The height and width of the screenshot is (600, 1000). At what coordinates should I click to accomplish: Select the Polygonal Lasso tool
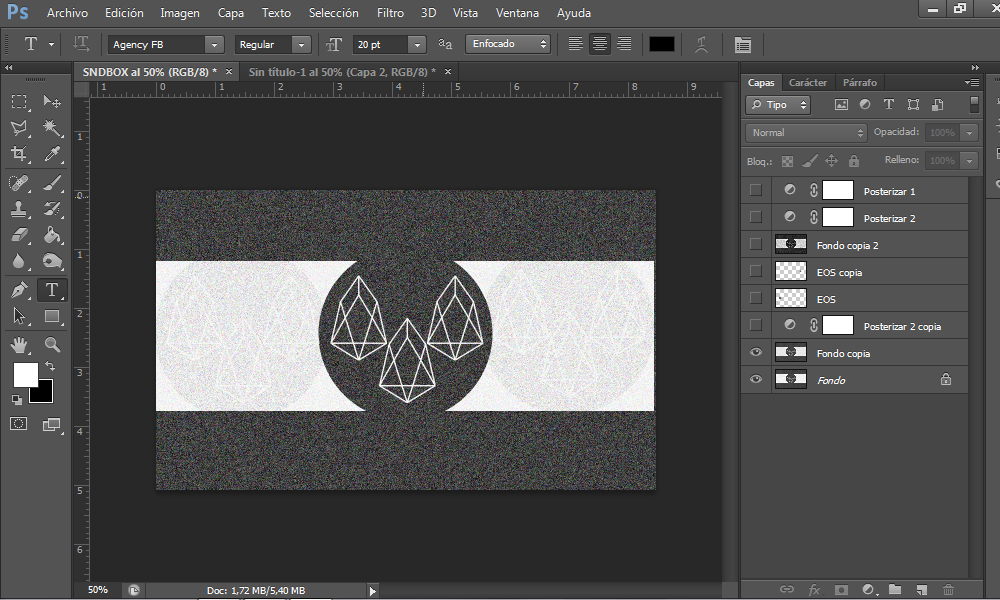(x=19, y=128)
